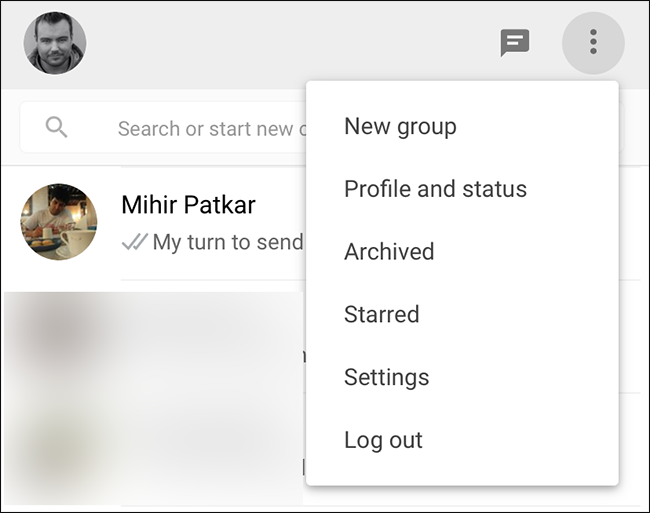Open the blurred chat below Mihir Patkar
This screenshot has height=513, width=650.
tap(153, 336)
